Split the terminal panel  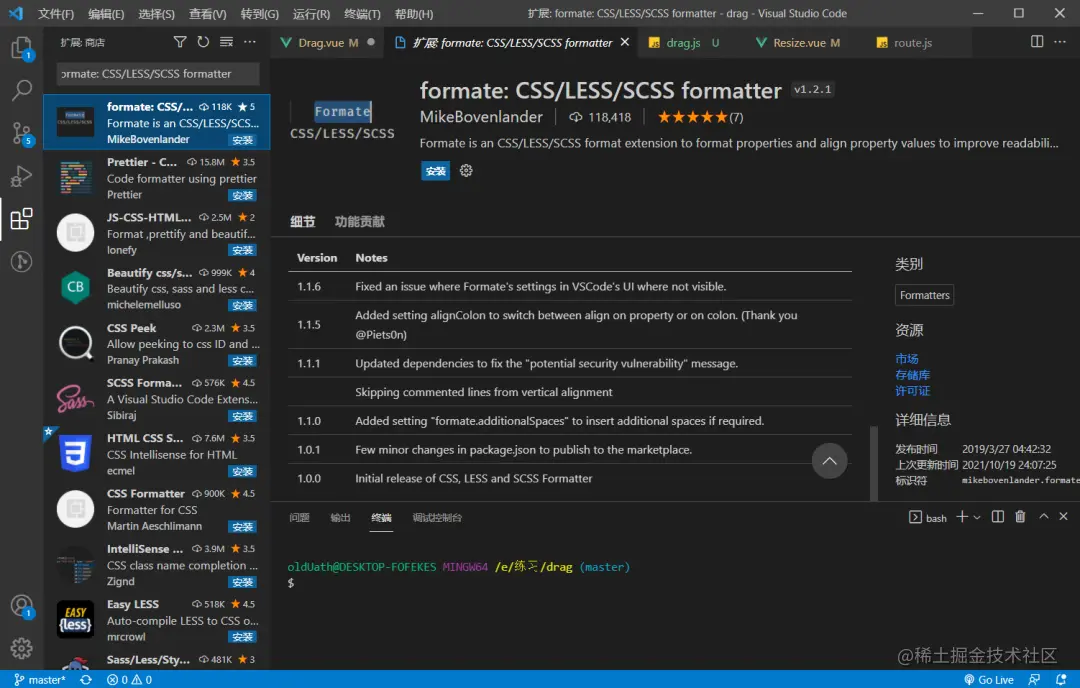tap(997, 517)
